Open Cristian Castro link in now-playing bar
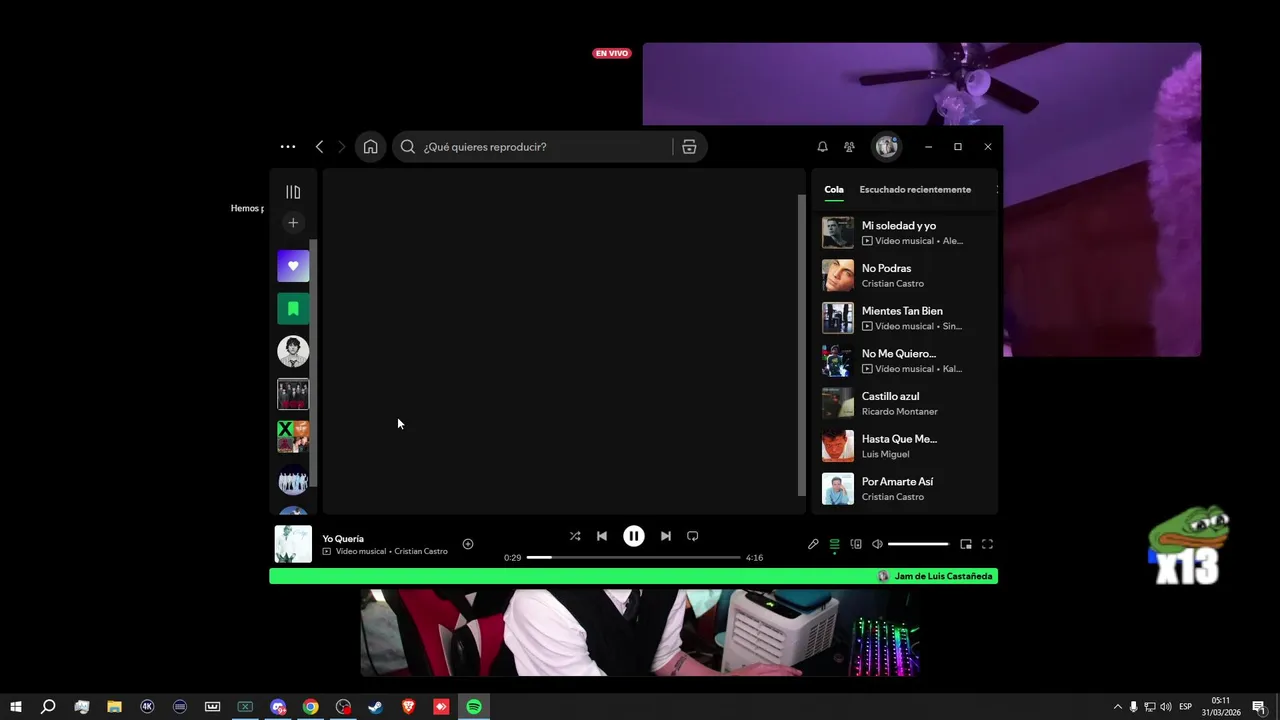 point(421,551)
